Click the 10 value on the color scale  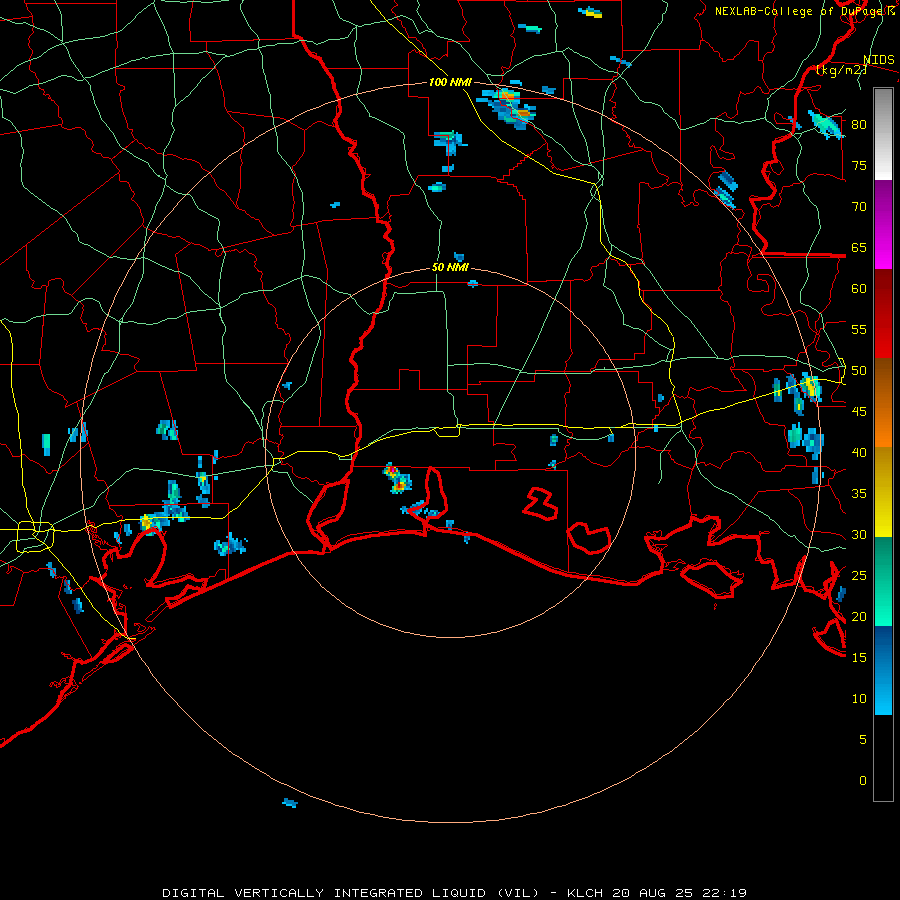[859, 699]
